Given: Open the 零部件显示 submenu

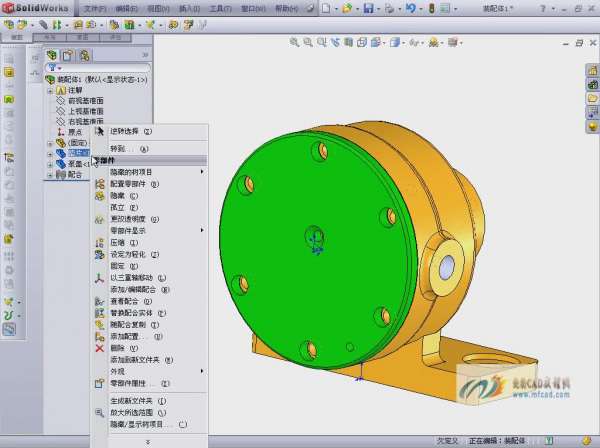Looking at the screenshot, I should (149, 231).
